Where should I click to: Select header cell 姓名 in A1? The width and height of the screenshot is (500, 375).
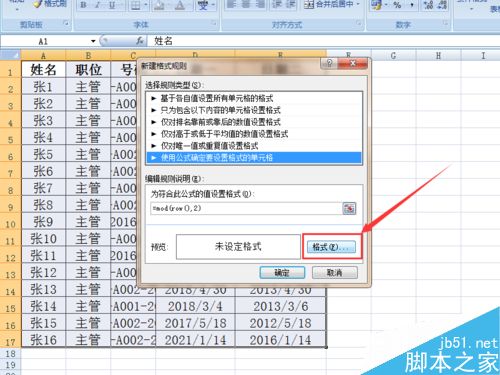43,70
